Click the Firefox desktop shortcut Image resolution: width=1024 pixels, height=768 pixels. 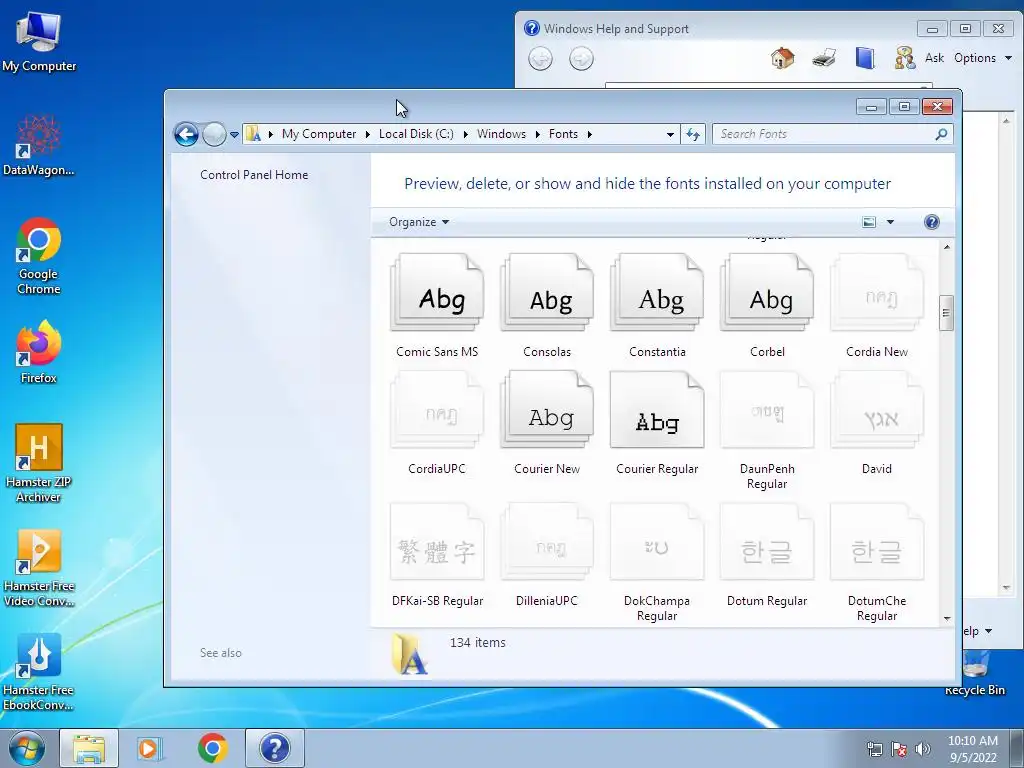click(39, 353)
